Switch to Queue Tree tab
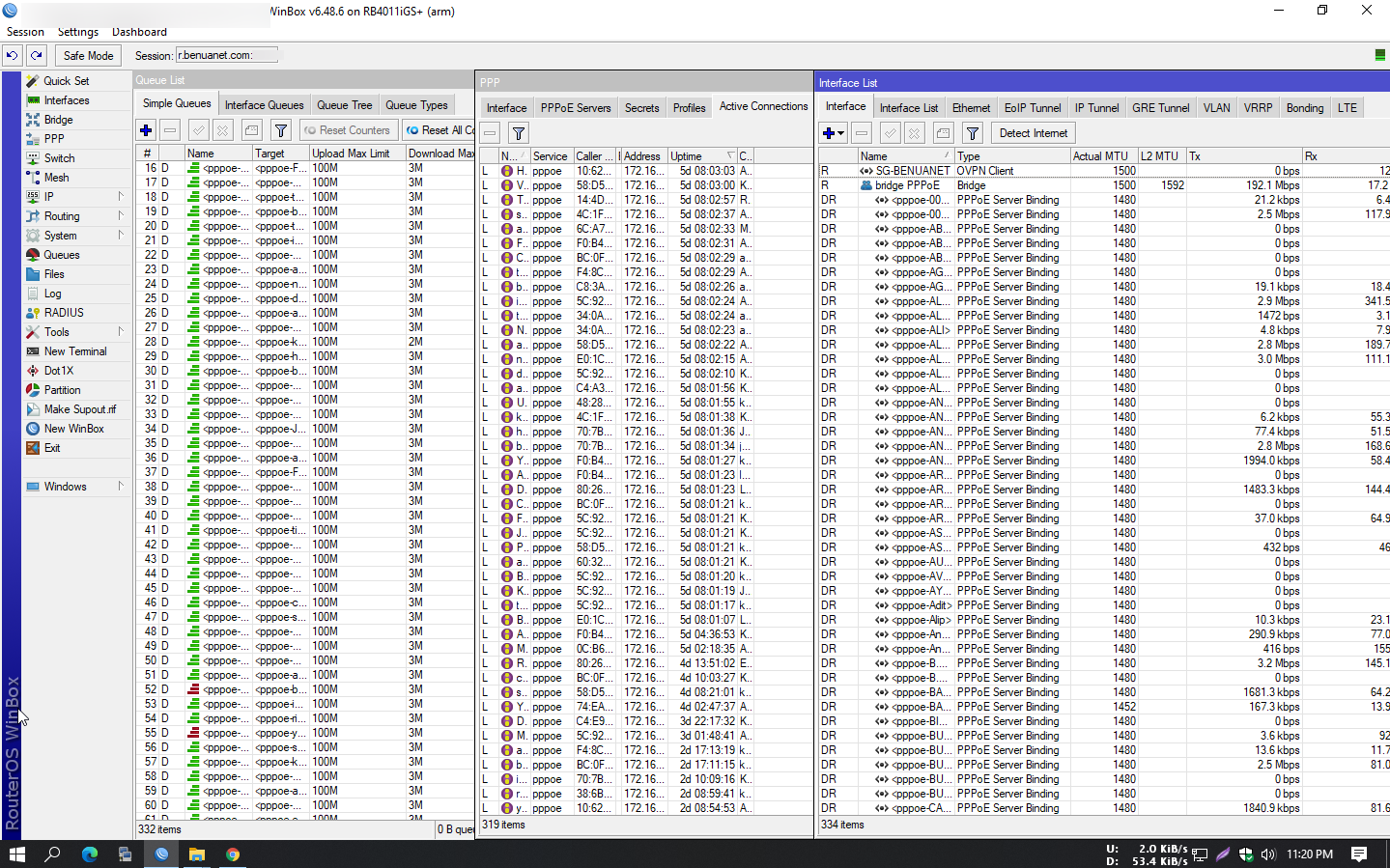1390x868 pixels. tap(344, 105)
